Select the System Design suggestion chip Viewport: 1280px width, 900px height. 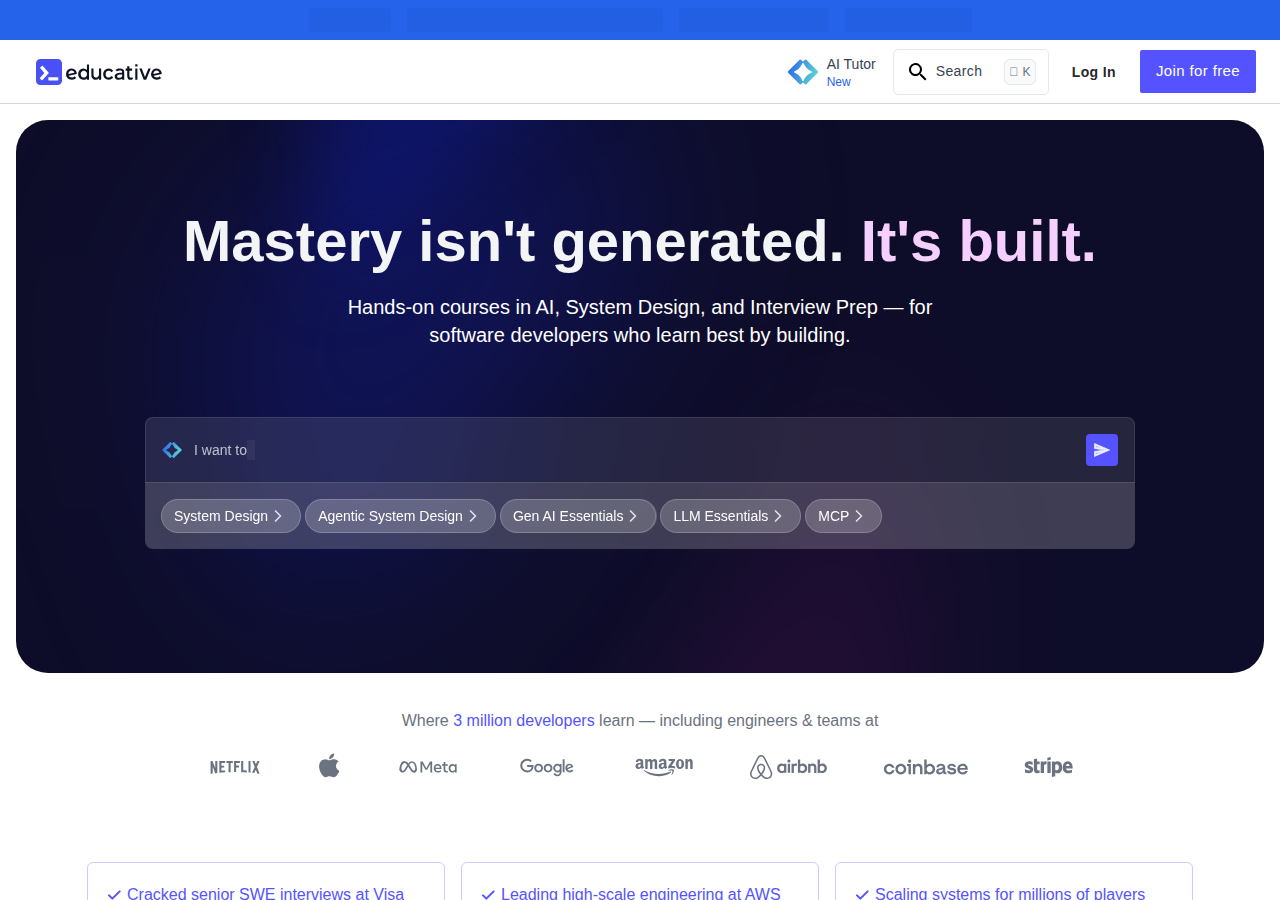click(x=231, y=516)
